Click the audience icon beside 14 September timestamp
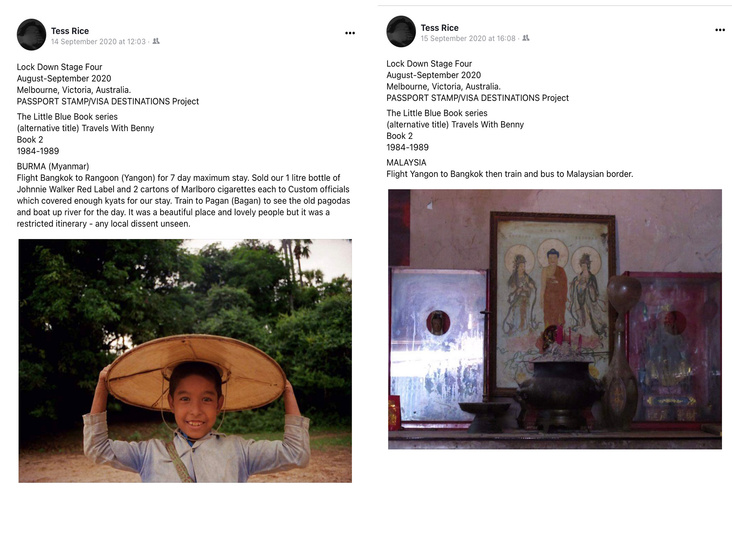Screen dimensions: 732x549 (156, 41)
